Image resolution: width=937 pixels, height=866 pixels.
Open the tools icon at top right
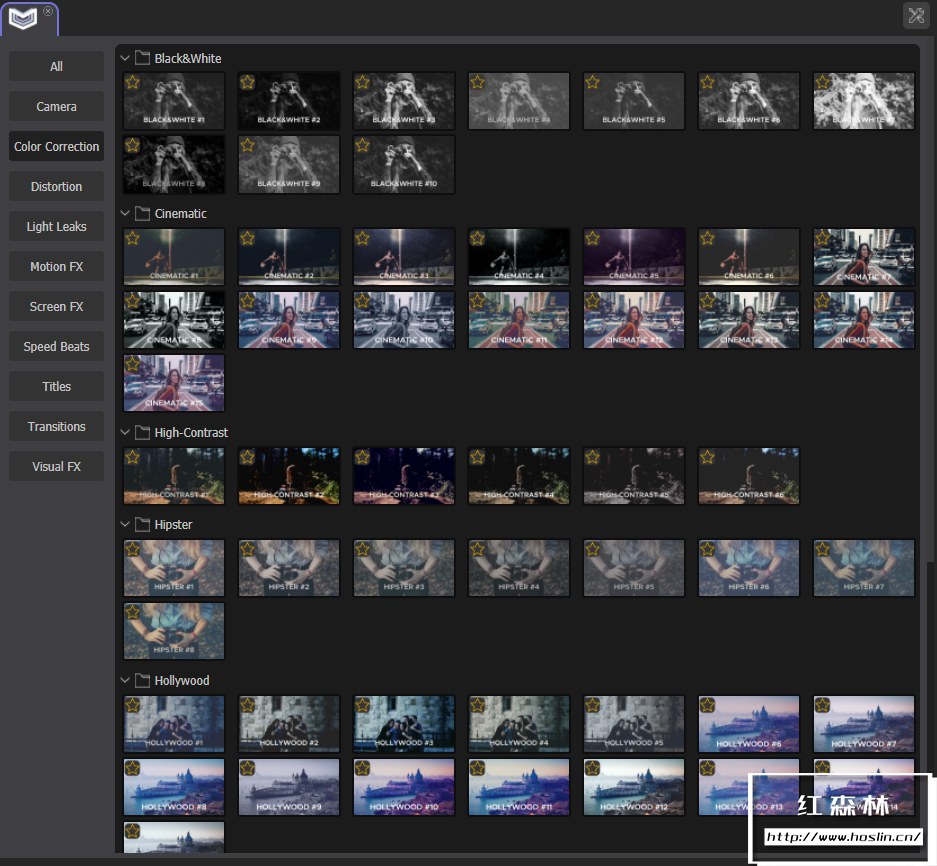pyautogui.click(x=915, y=16)
